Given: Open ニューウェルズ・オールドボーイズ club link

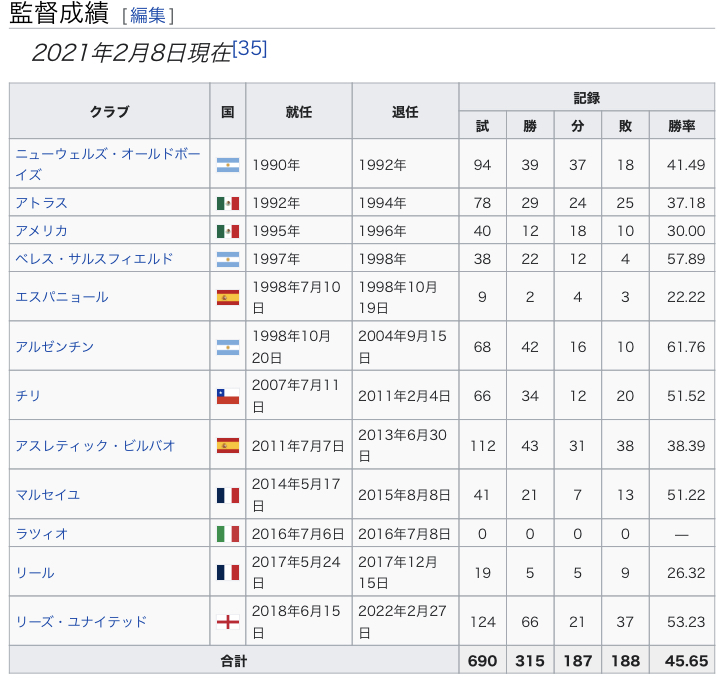Looking at the screenshot, I should [x=108, y=164].
